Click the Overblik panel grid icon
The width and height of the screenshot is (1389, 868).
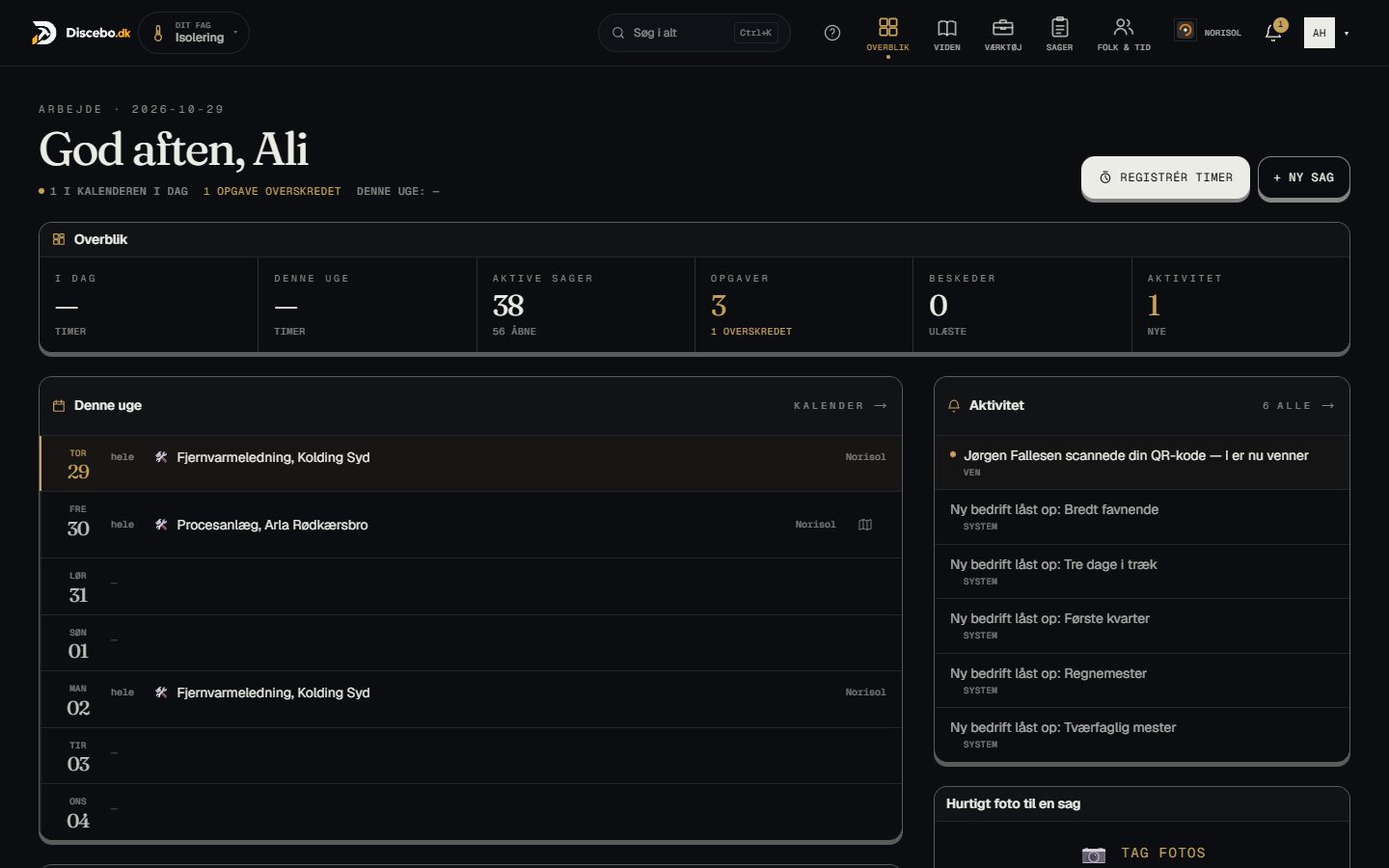pyautogui.click(x=59, y=239)
